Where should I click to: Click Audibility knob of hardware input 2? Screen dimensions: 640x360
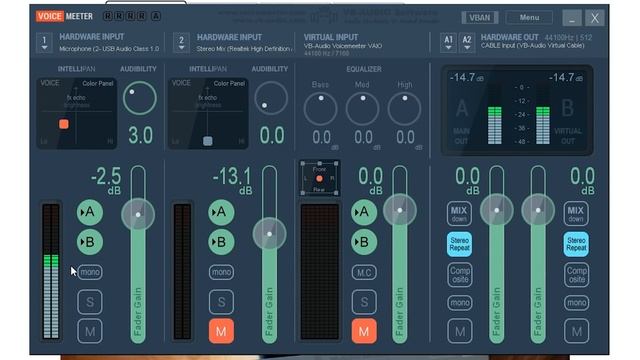pyautogui.click(x=271, y=98)
